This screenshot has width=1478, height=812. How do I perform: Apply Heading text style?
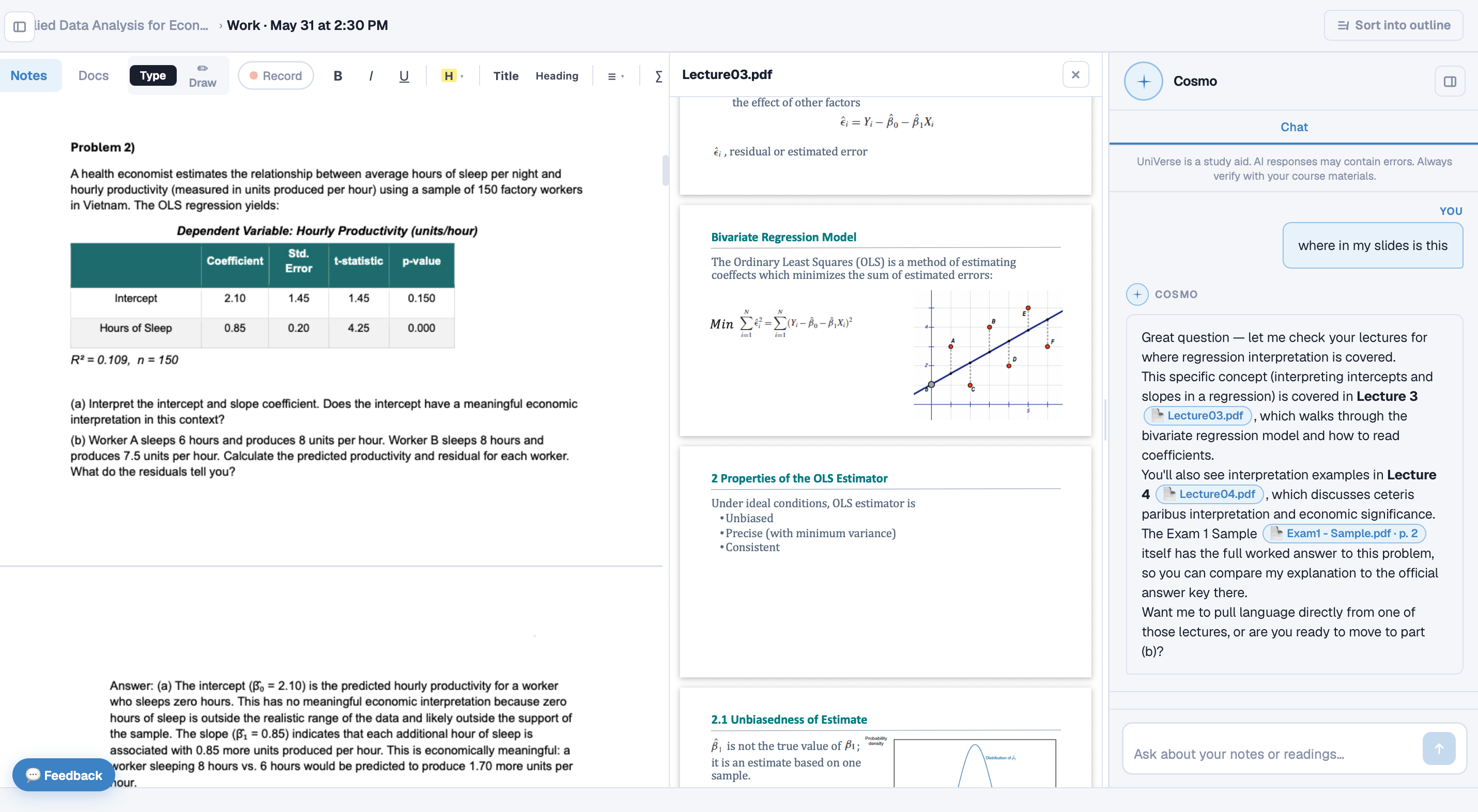pos(557,76)
